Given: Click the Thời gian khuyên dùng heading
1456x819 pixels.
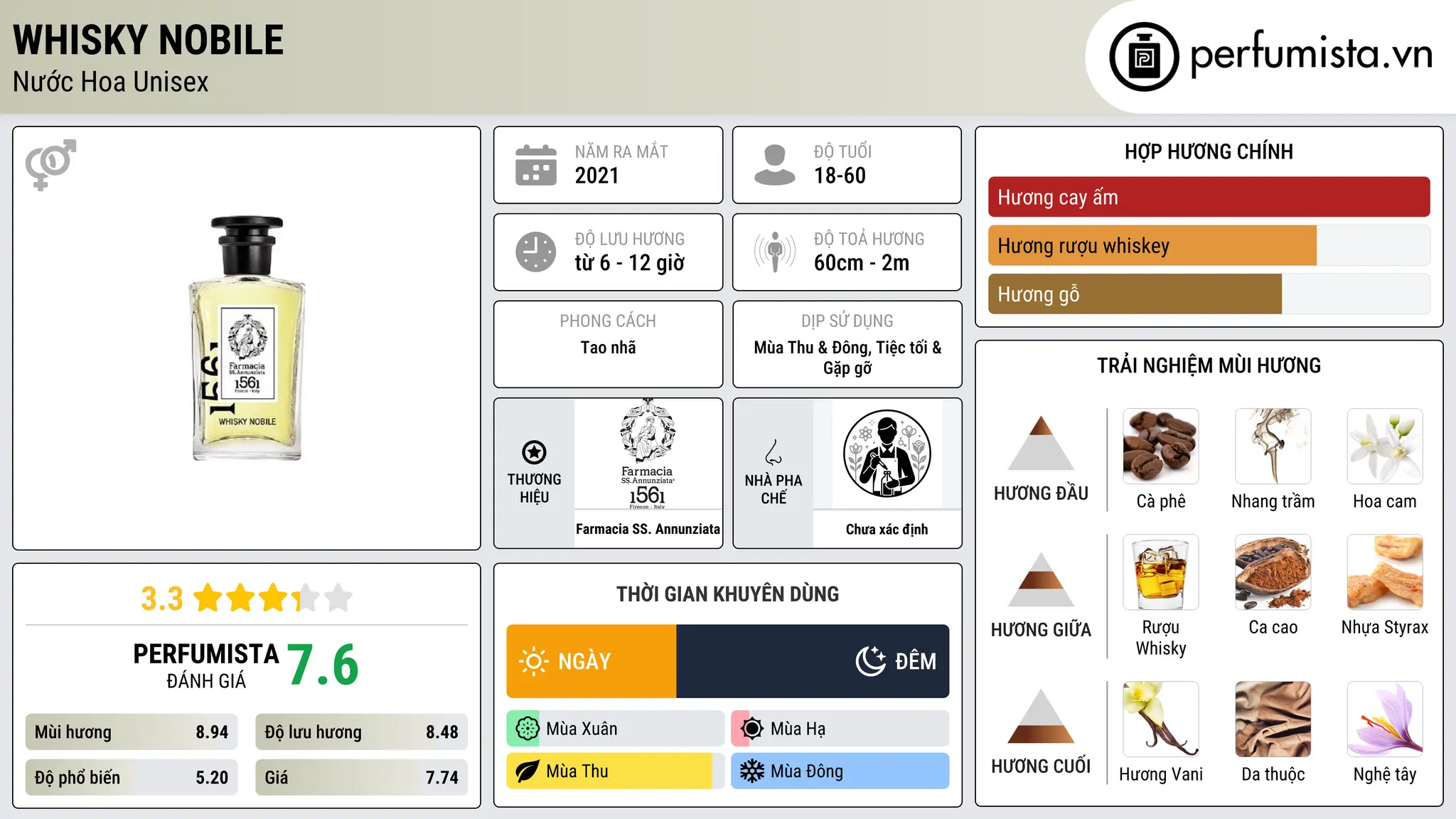Looking at the screenshot, I should 727,594.
